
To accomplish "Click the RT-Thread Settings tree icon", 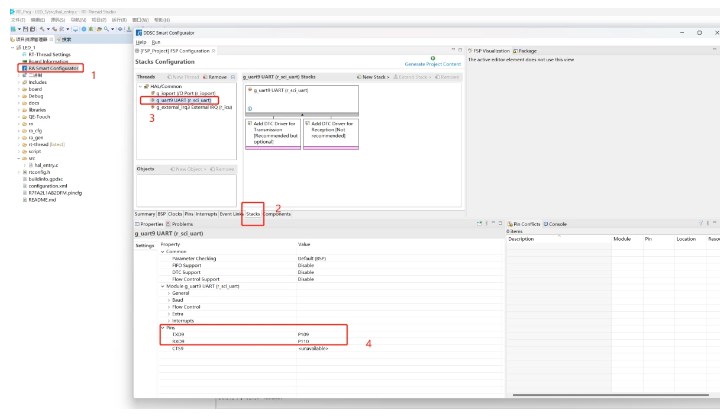I will point(25,55).
